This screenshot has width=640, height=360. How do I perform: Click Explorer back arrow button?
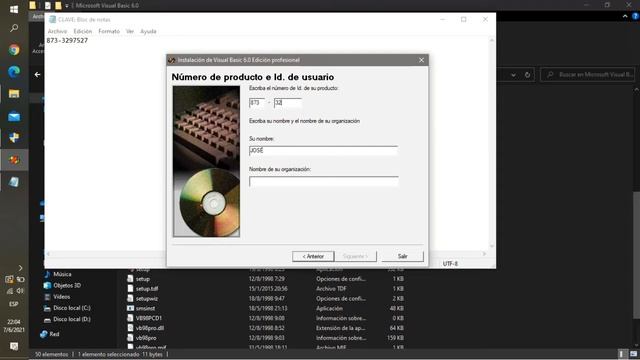point(38,75)
